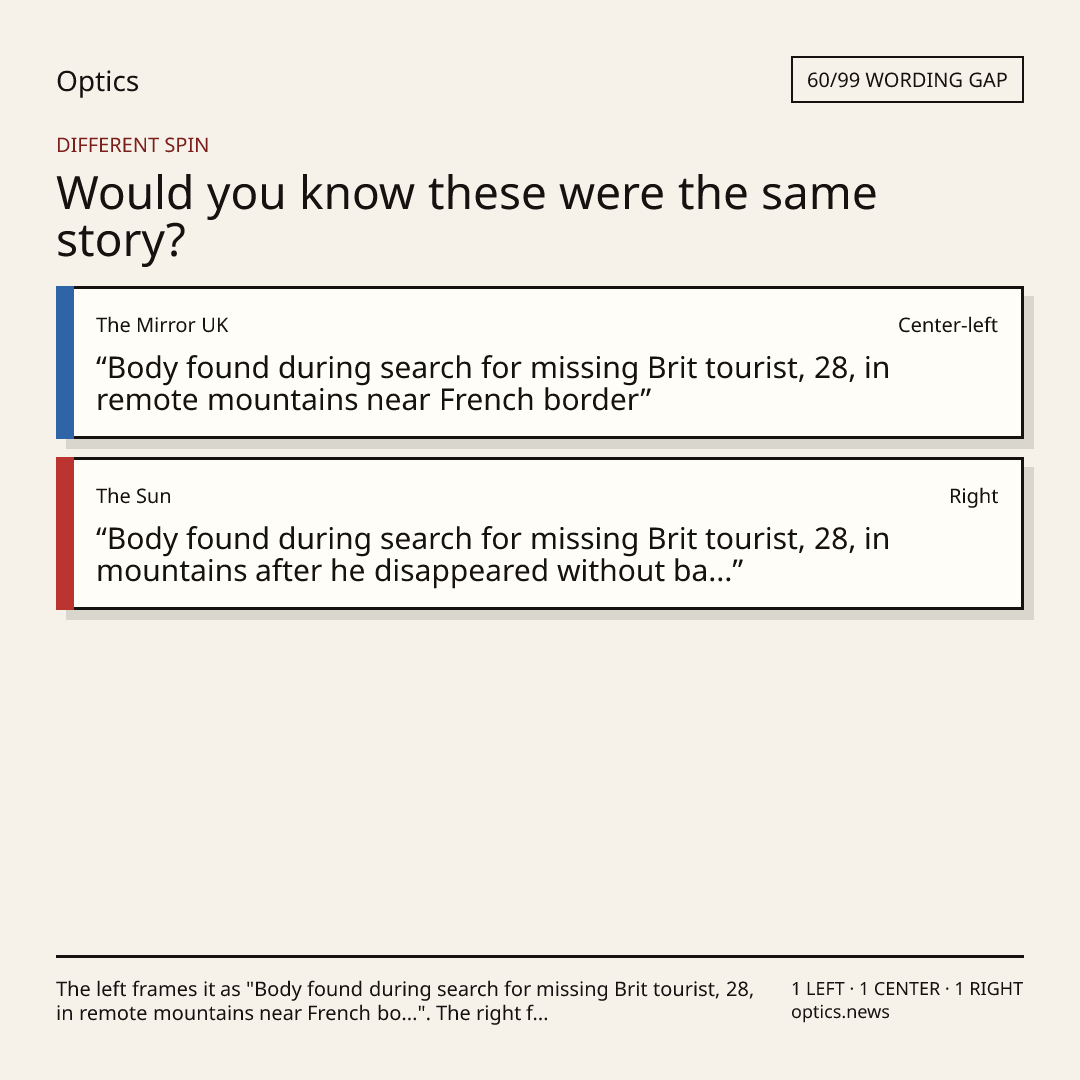
Task: Open The Mirror UK headline card
Action: 540,362
